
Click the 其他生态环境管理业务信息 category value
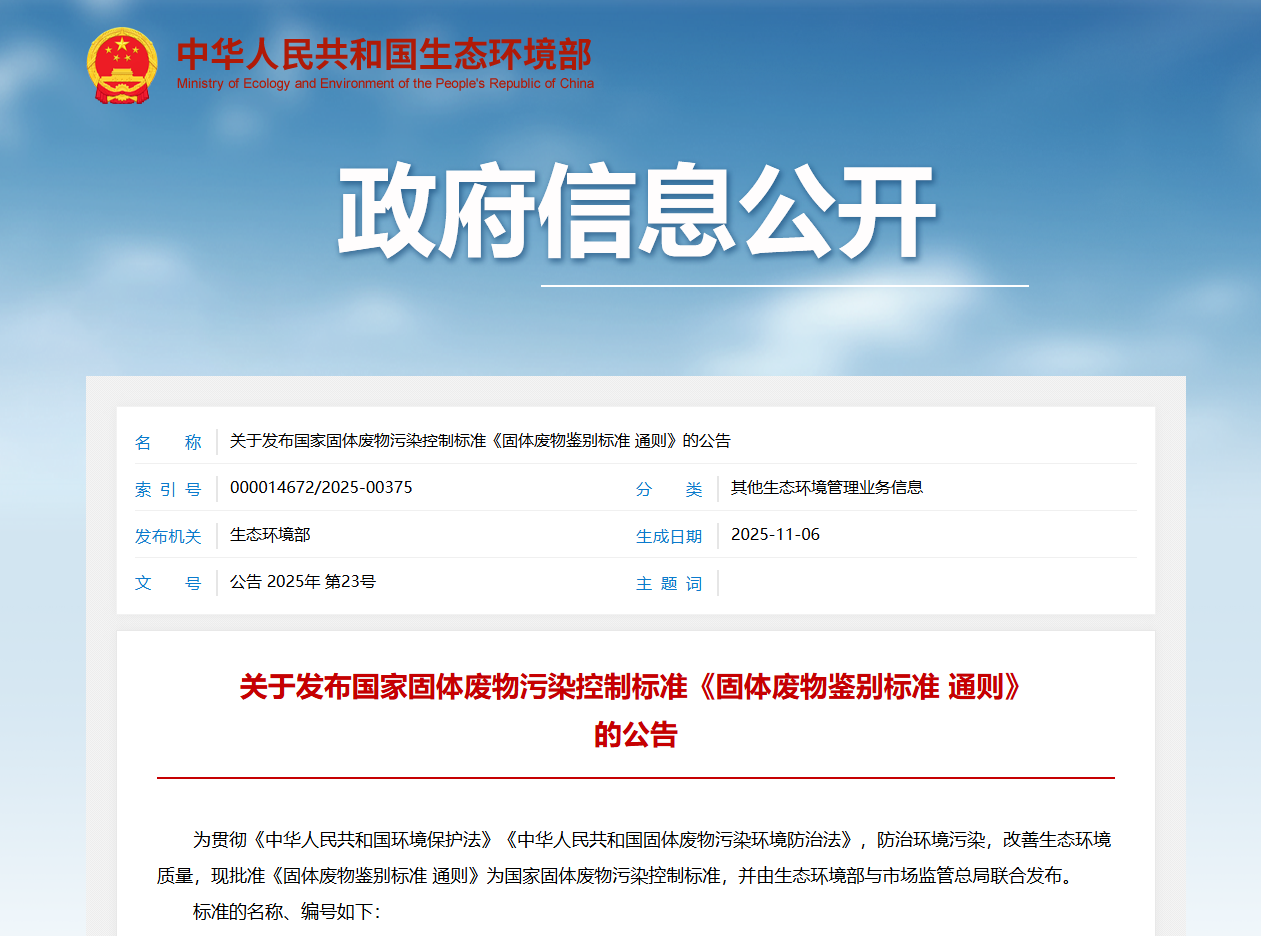click(x=826, y=488)
